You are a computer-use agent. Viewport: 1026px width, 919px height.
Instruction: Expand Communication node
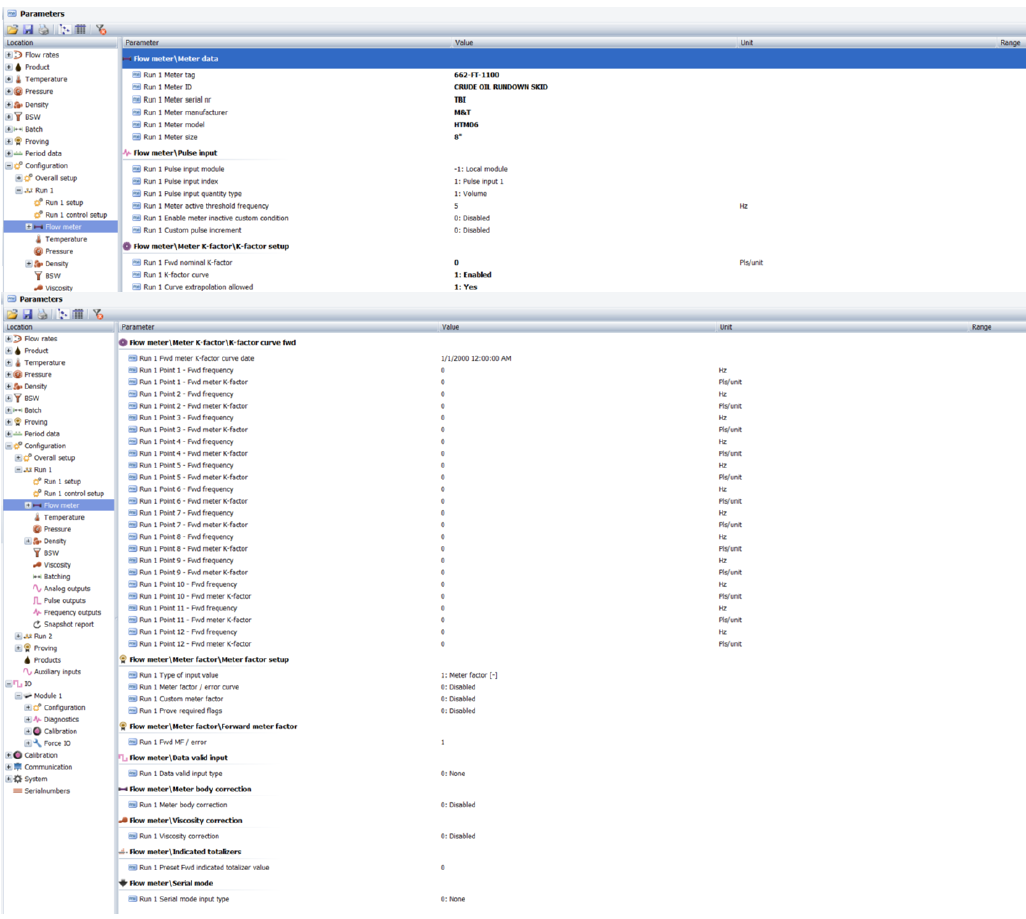tap(9, 767)
